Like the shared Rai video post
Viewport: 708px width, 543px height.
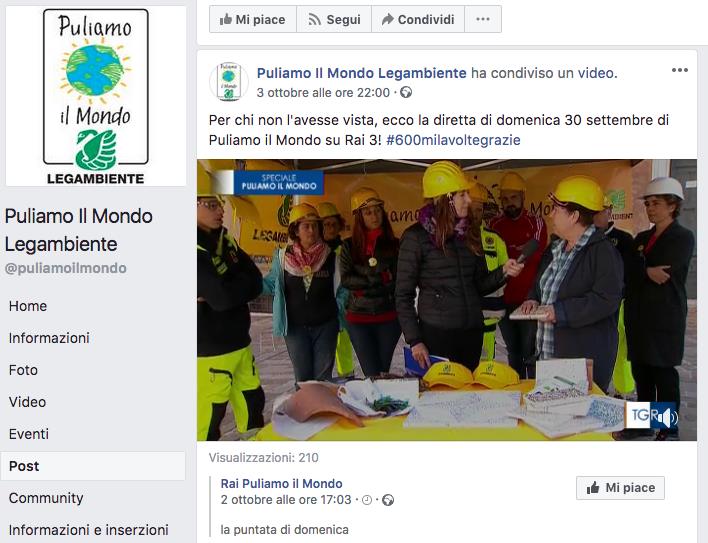(x=620, y=488)
